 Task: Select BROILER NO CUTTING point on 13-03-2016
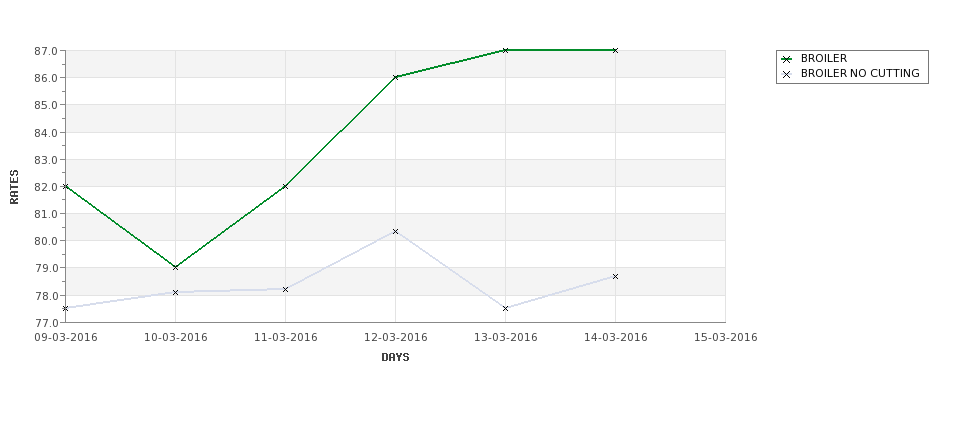coord(506,308)
